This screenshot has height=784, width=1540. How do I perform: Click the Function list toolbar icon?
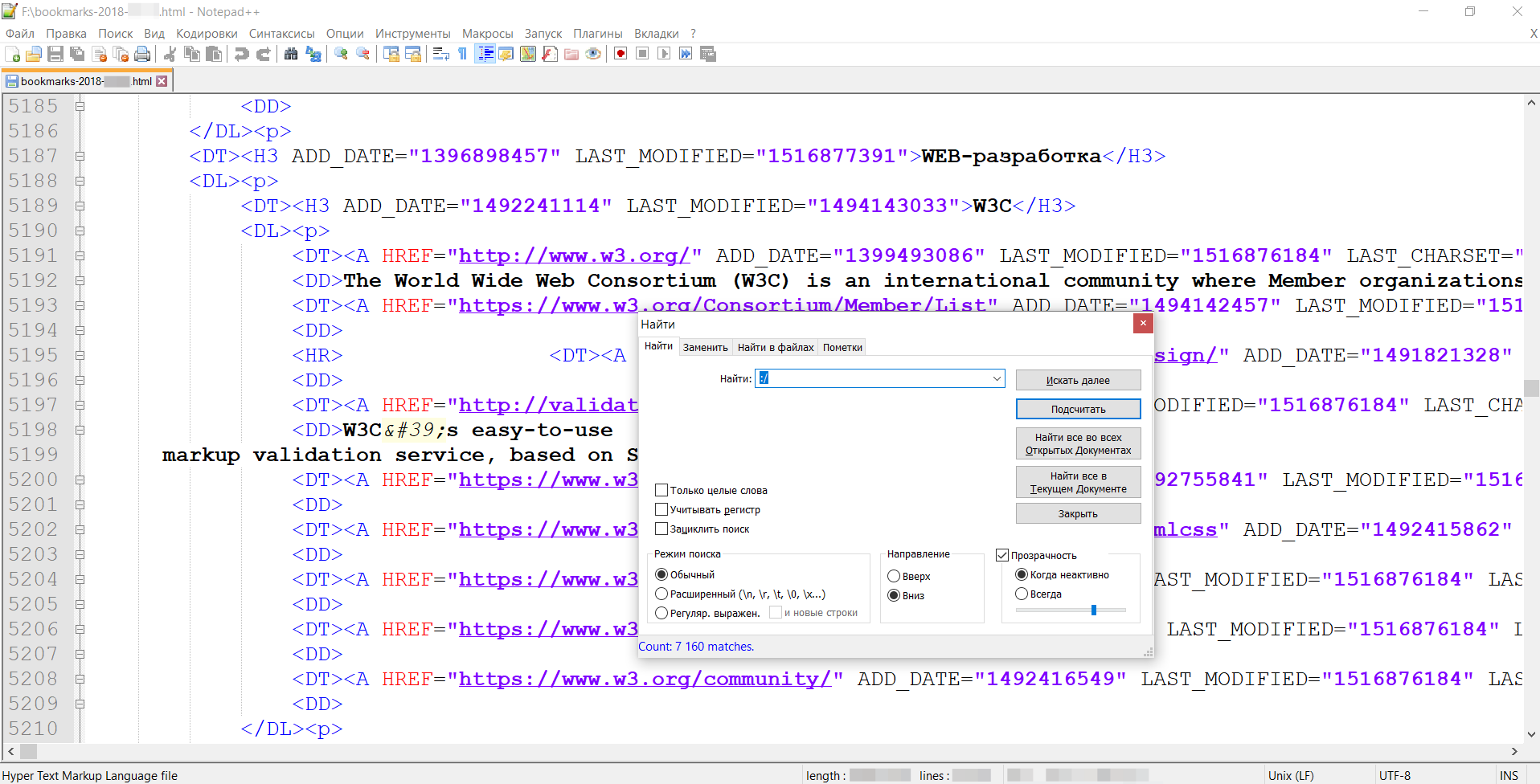tap(550, 54)
